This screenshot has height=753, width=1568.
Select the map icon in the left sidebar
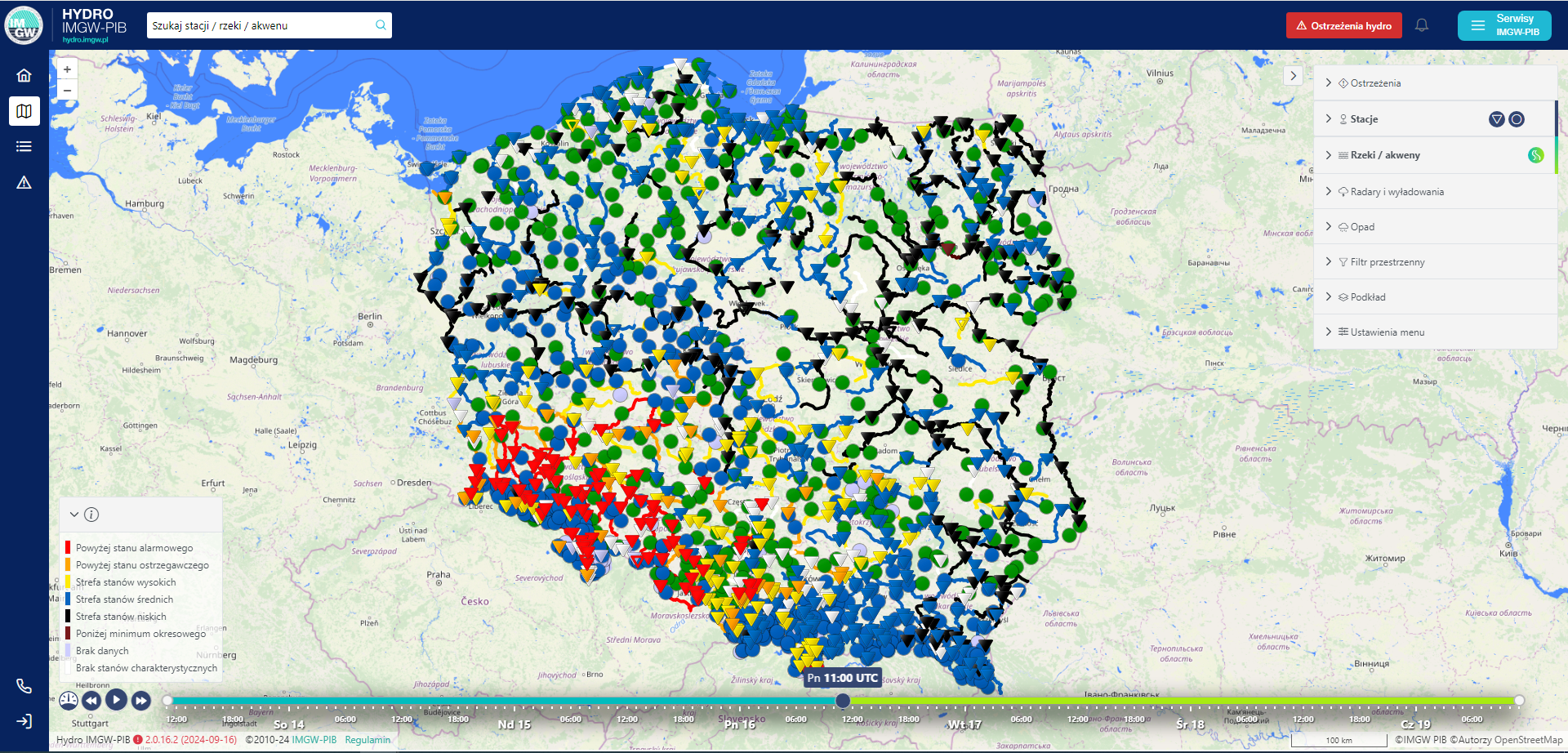(x=24, y=110)
